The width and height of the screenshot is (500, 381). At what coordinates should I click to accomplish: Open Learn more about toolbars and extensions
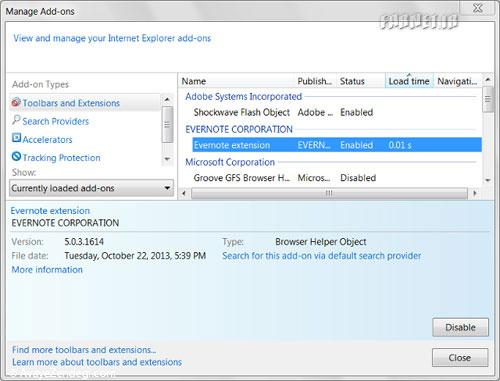97,362
